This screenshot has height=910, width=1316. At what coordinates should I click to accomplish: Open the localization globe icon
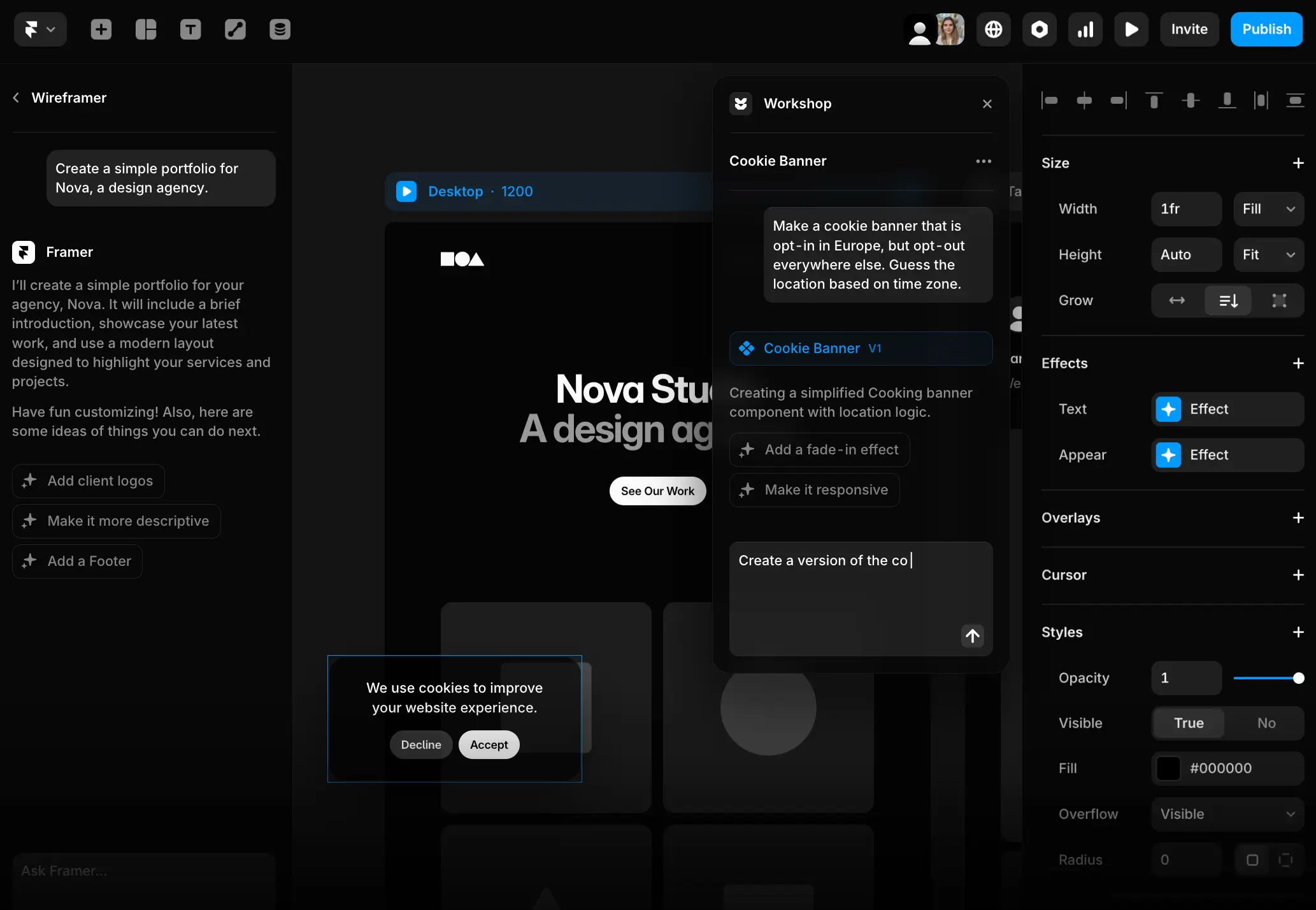pos(993,29)
